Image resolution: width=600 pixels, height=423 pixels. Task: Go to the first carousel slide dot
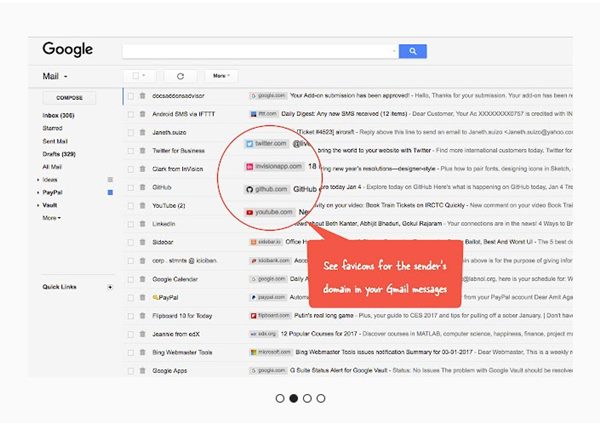pyautogui.click(x=280, y=399)
